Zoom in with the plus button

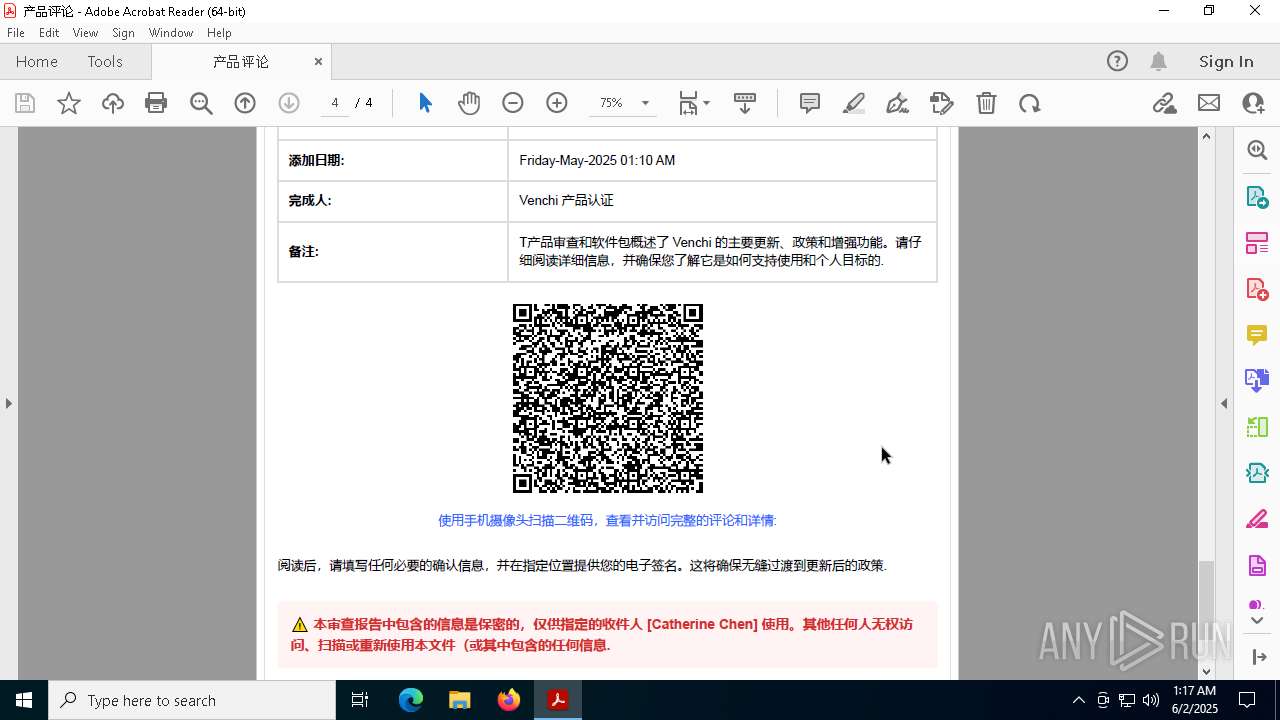pos(557,103)
